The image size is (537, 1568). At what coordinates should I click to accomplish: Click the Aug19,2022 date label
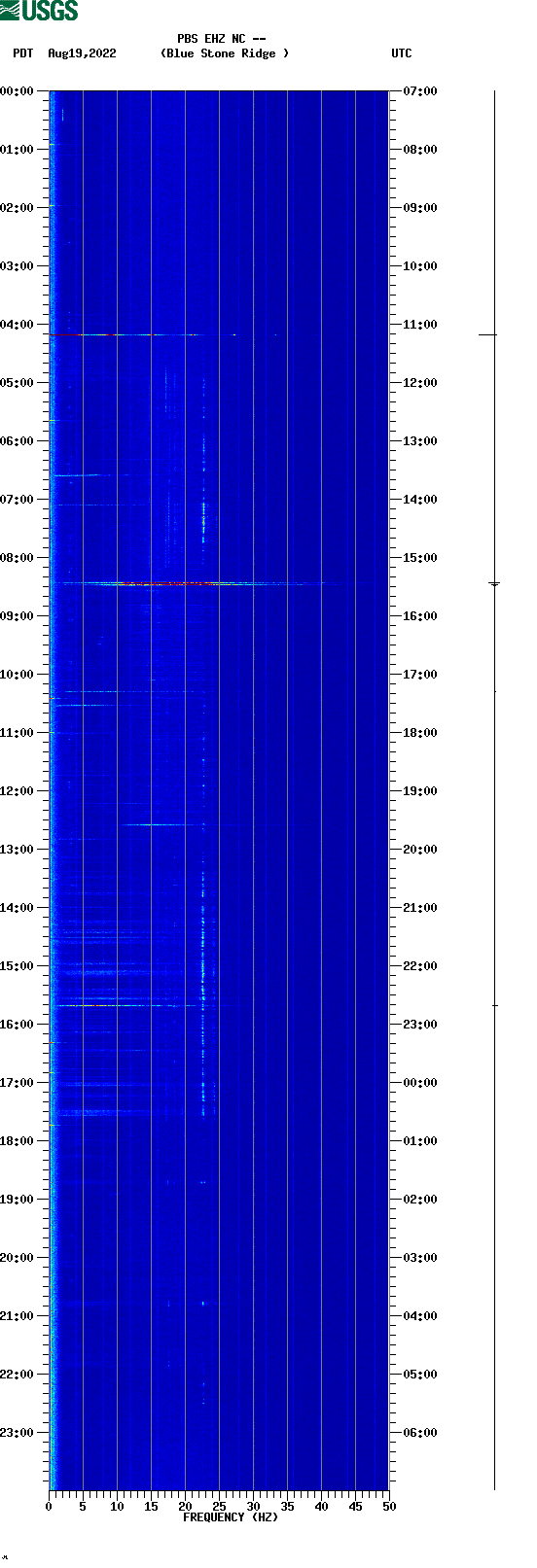(82, 53)
